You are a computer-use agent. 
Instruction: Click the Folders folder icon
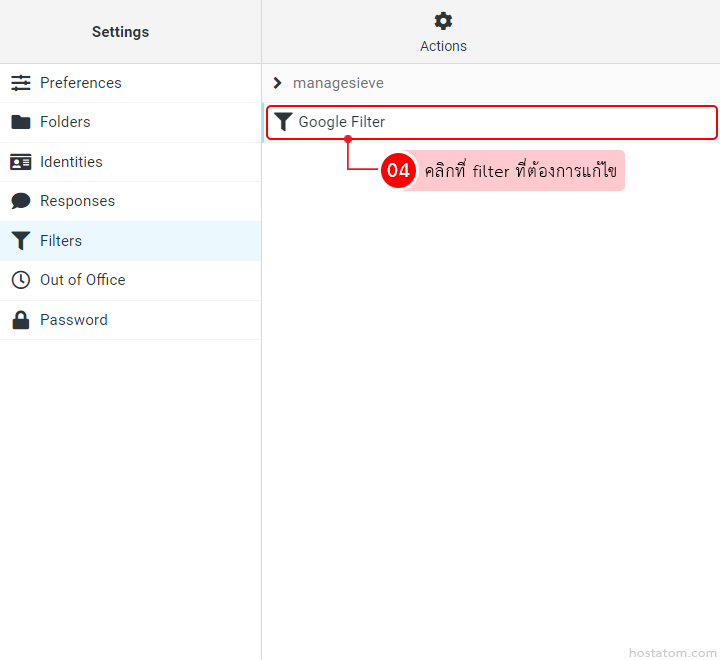click(x=21, y=122)
